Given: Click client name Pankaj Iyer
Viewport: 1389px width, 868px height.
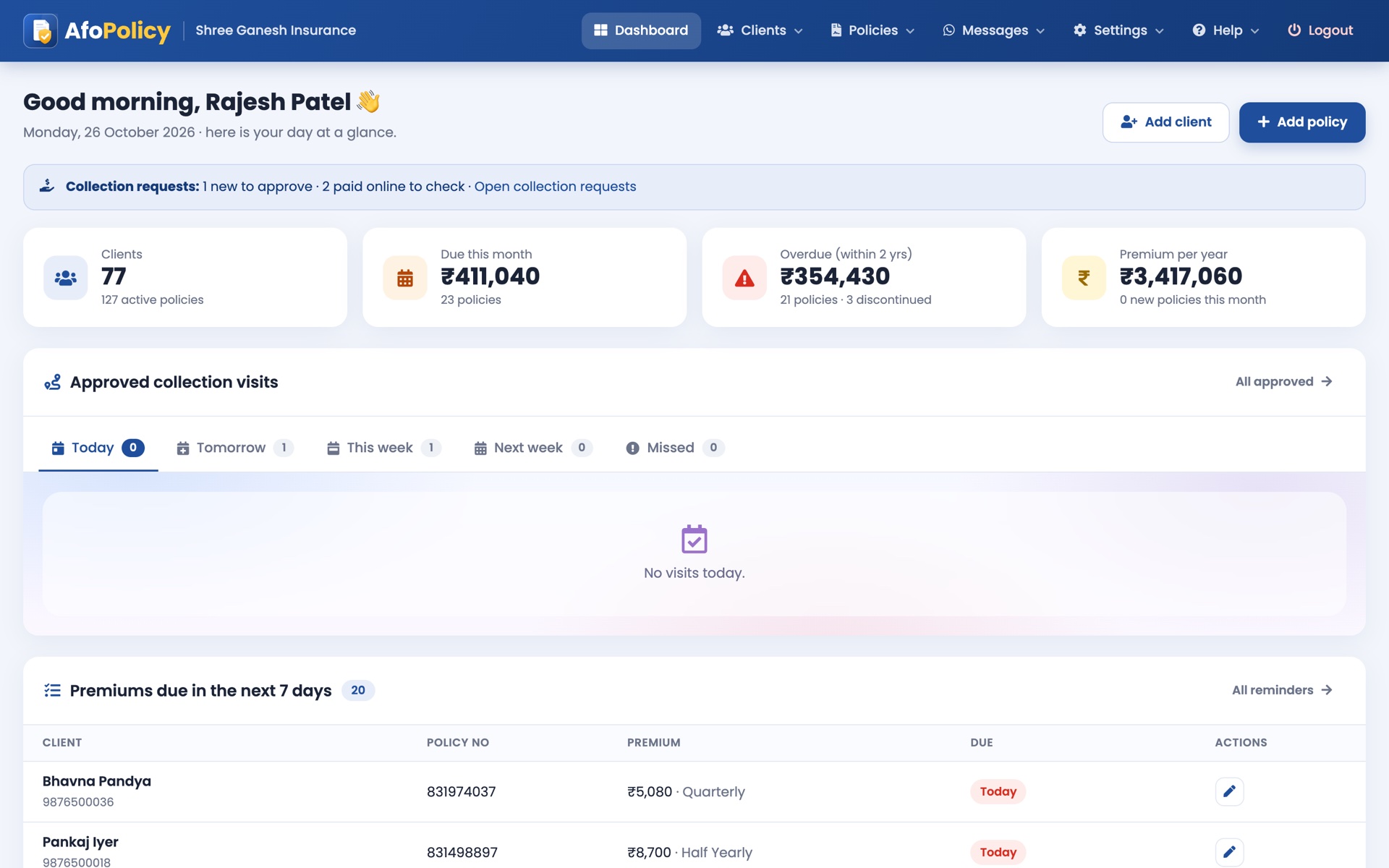Looking at the screenshot, I should pos(80,842).
